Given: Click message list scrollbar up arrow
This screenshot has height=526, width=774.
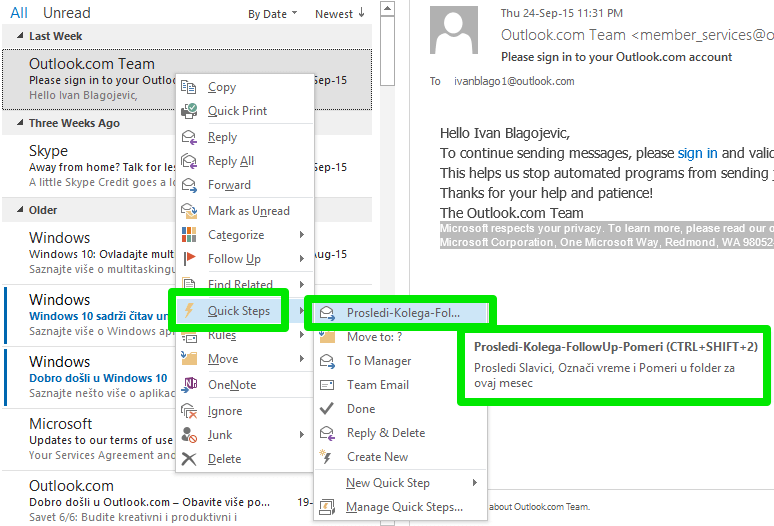Looking at the screenshot, I should (387, 8).
